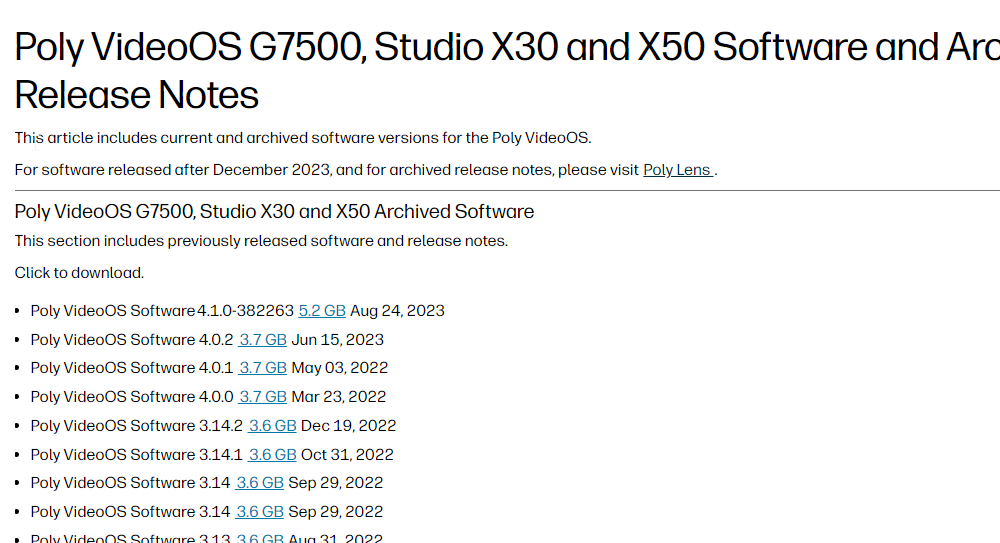Screen dimensions: 1000x543
Task: Click the Oct 31, 2022 release date
Action: point(347,455)
